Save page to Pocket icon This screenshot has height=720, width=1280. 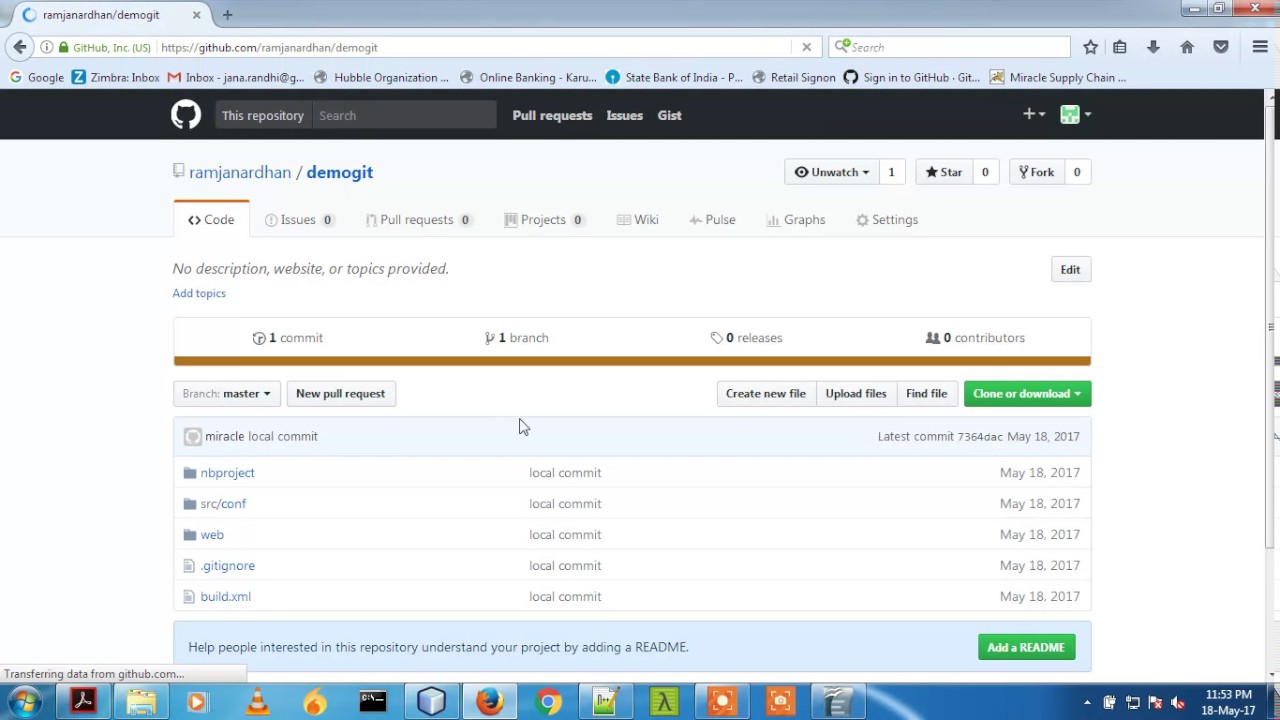point(1221,47)
